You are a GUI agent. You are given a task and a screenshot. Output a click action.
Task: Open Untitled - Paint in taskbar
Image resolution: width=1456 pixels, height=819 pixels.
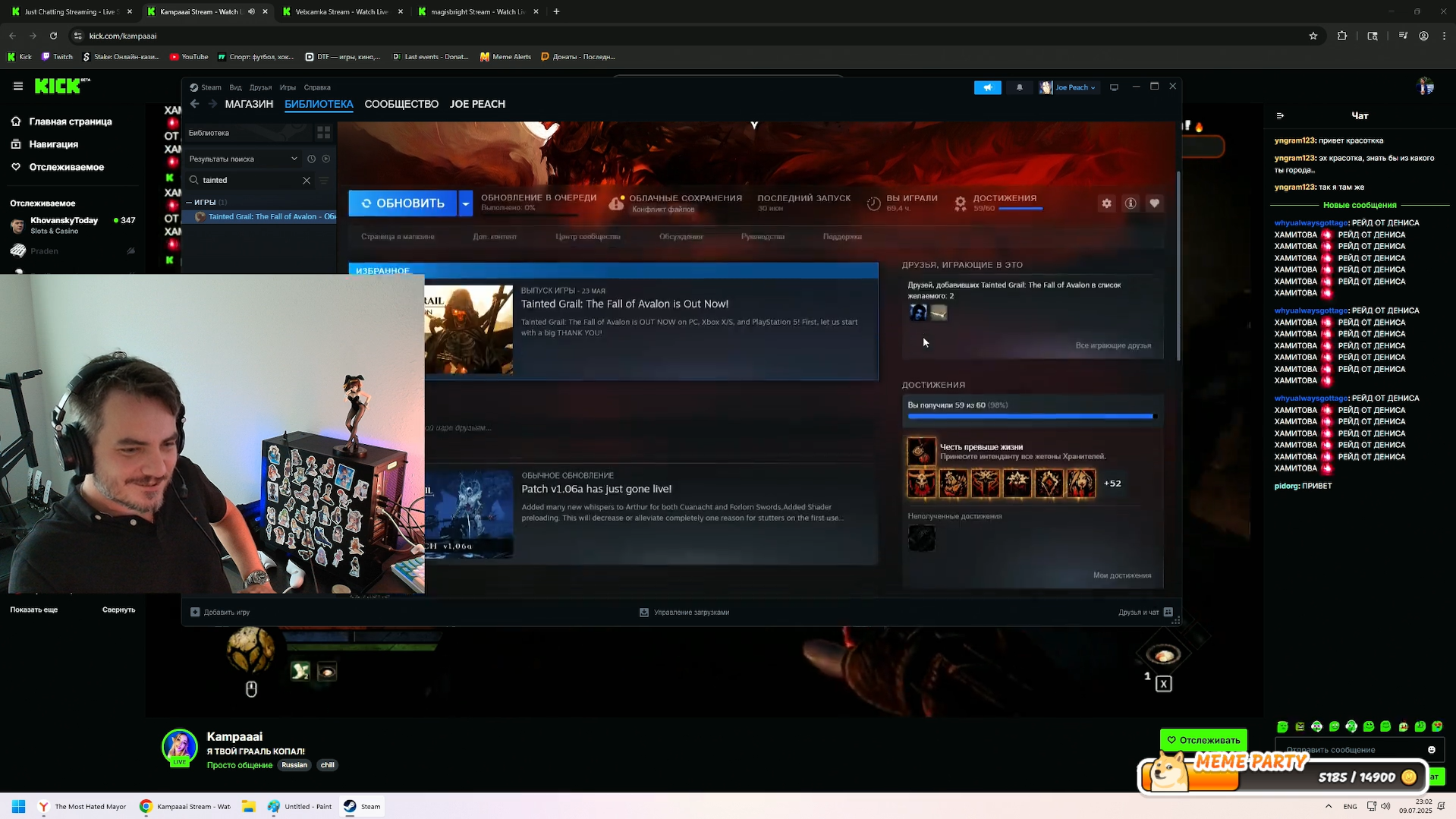300,807
